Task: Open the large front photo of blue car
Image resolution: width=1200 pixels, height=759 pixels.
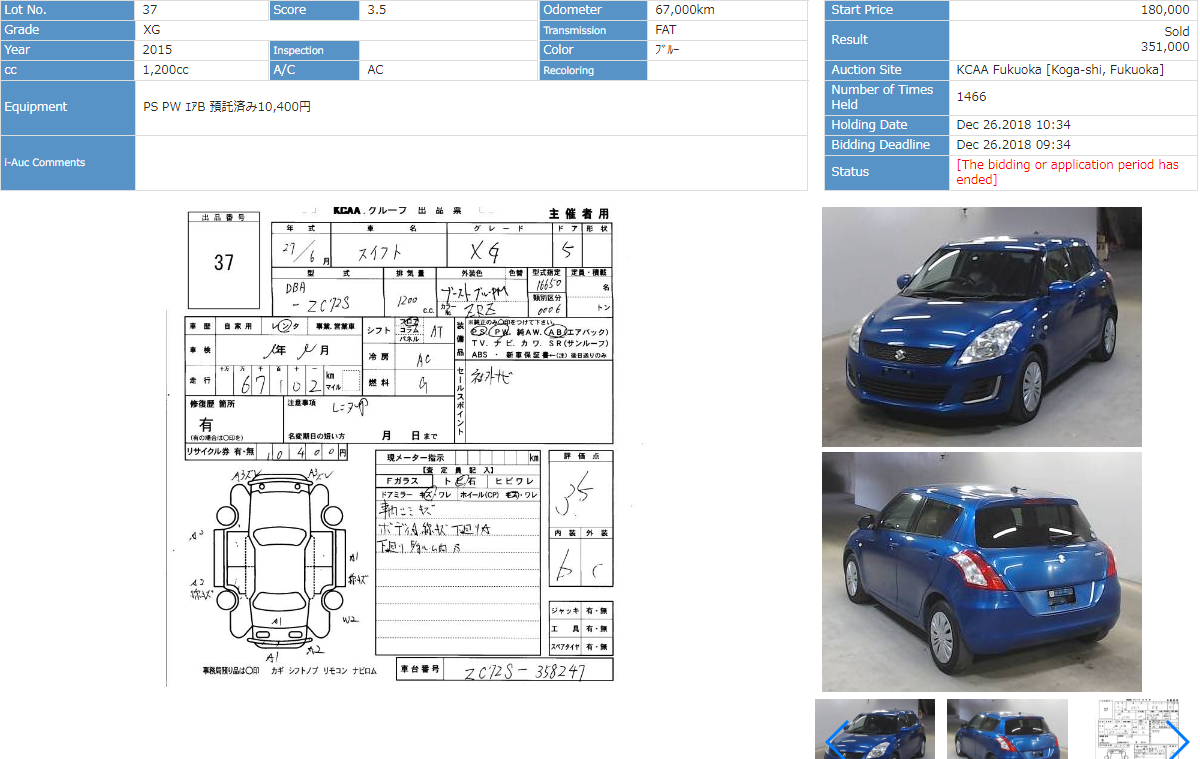Action: pos(981,326)
